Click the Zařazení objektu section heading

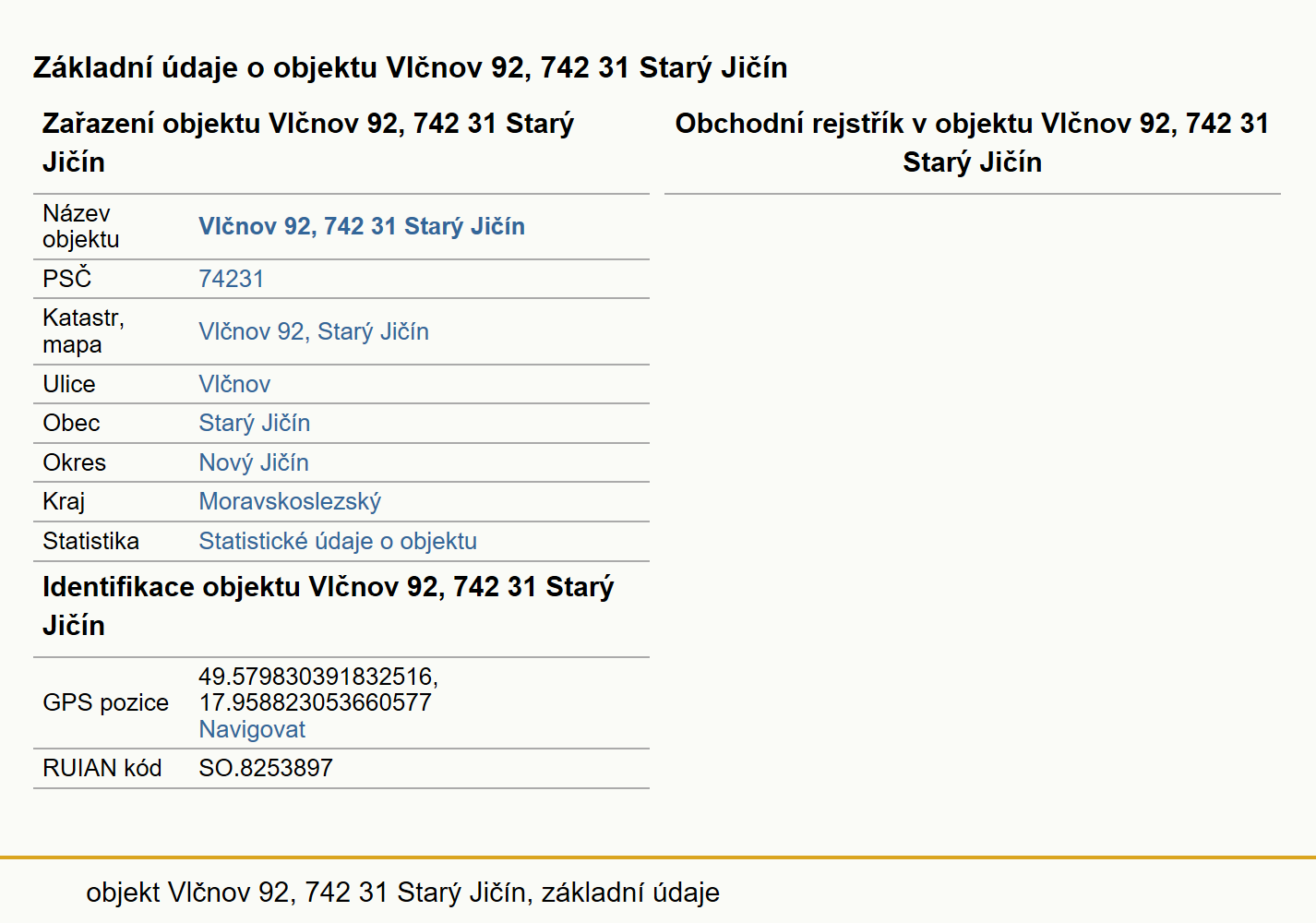click(x=308, y=142)
